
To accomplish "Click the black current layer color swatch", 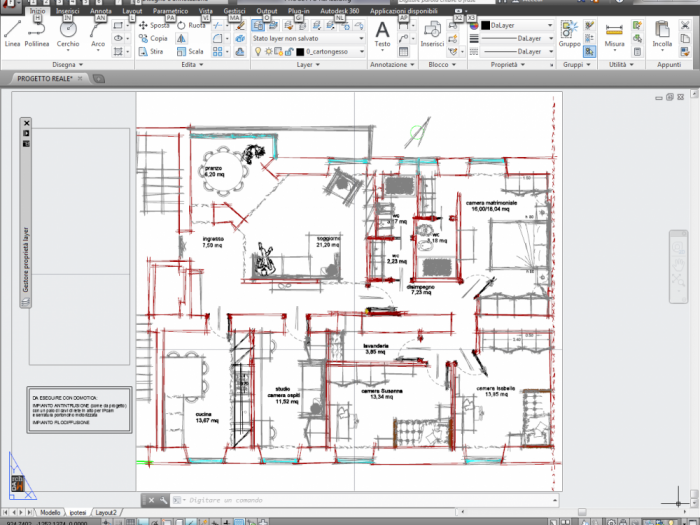I will click(300, 52).
